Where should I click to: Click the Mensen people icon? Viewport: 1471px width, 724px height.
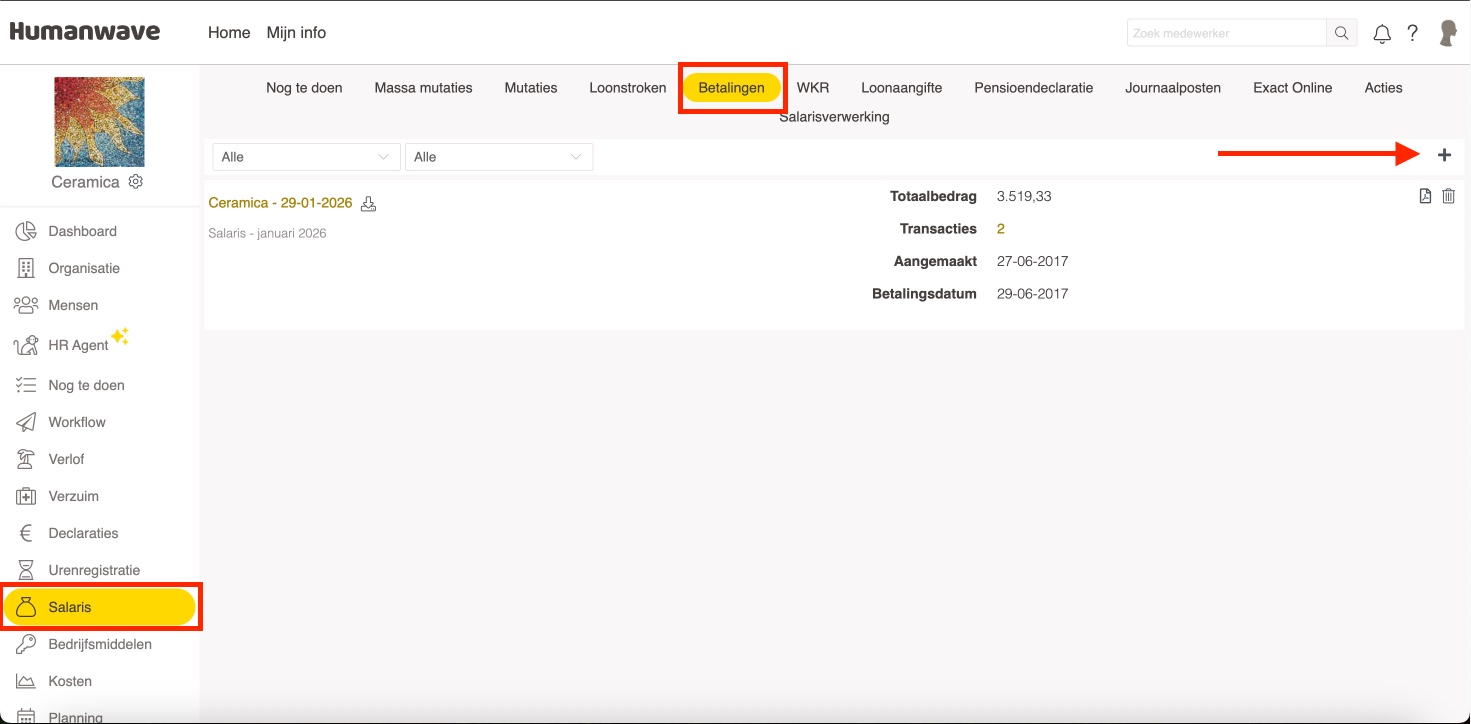coord(26,305)
